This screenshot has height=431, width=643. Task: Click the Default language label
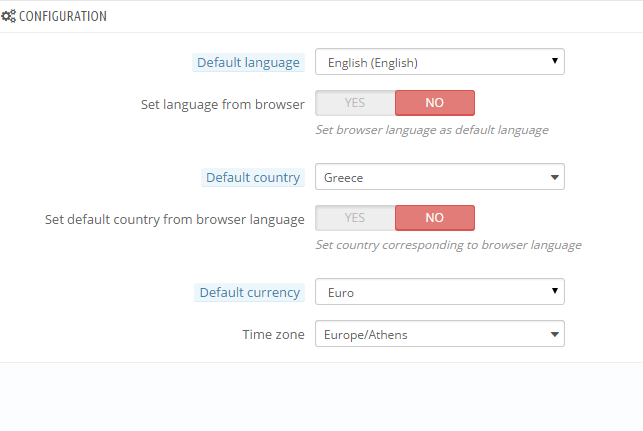pyautogui.click(x=248, y=62)
